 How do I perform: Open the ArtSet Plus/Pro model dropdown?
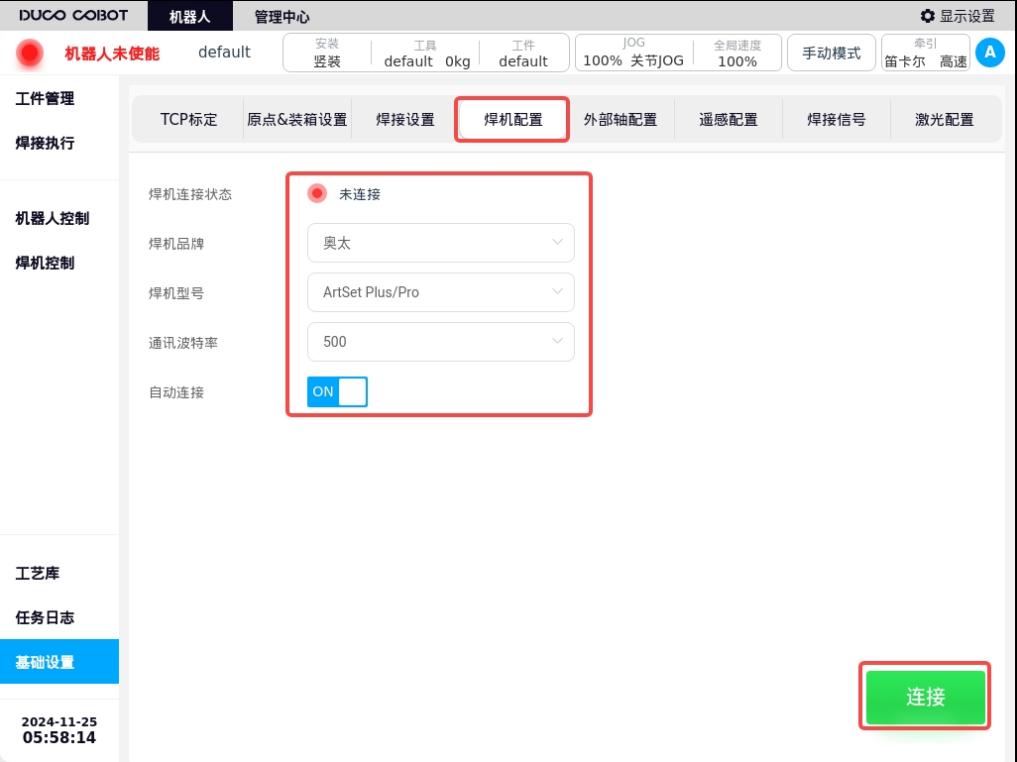tap(440, 292)
